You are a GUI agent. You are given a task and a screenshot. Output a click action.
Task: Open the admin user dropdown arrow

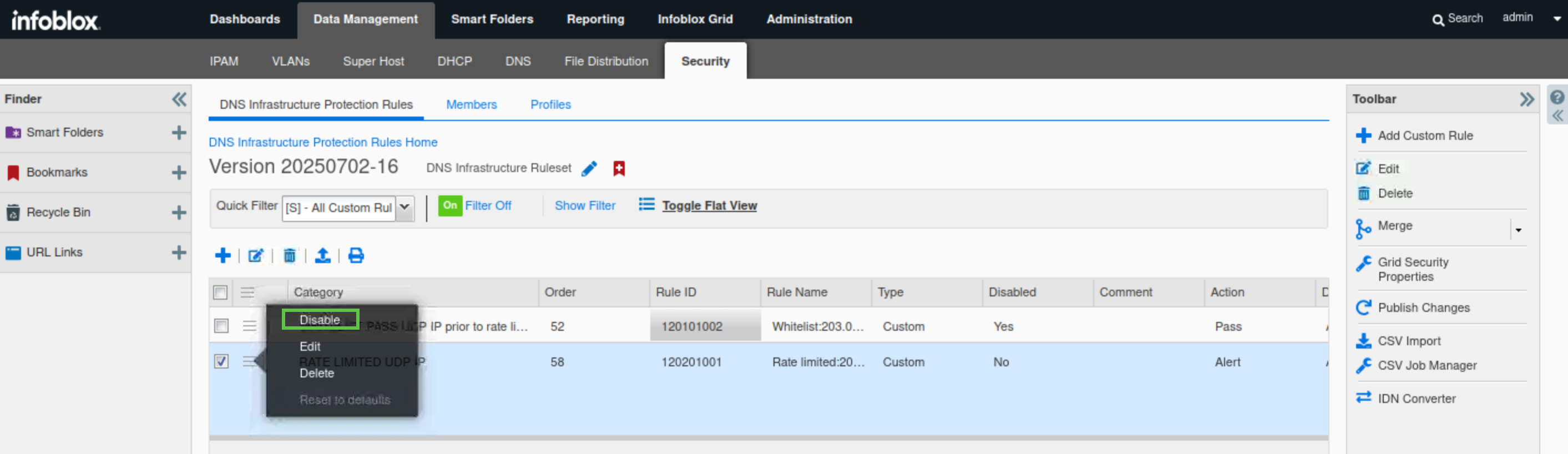point(1557,19)
